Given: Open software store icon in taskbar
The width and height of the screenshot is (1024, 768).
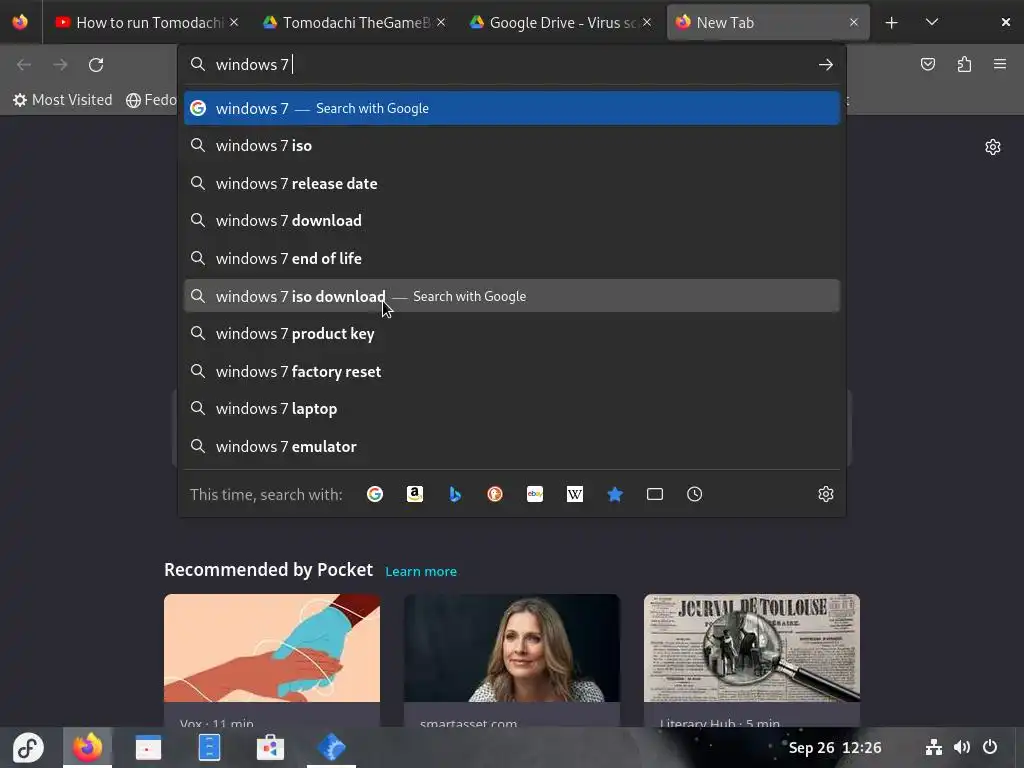Looking at the screenshot, I should tap(270, 747).
